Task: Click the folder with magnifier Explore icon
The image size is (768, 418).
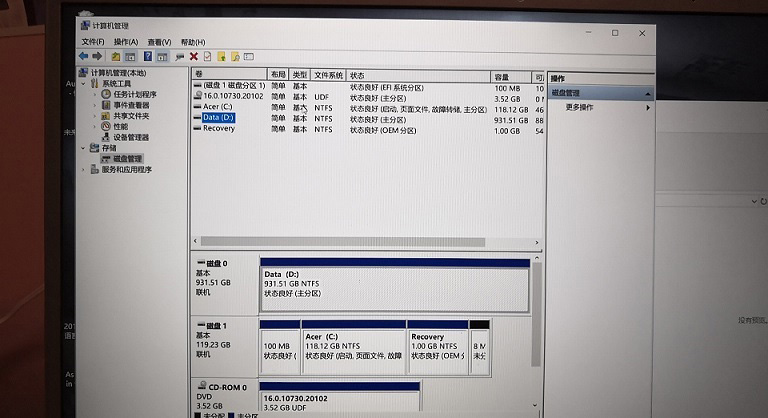Action: tap(235, 57)
